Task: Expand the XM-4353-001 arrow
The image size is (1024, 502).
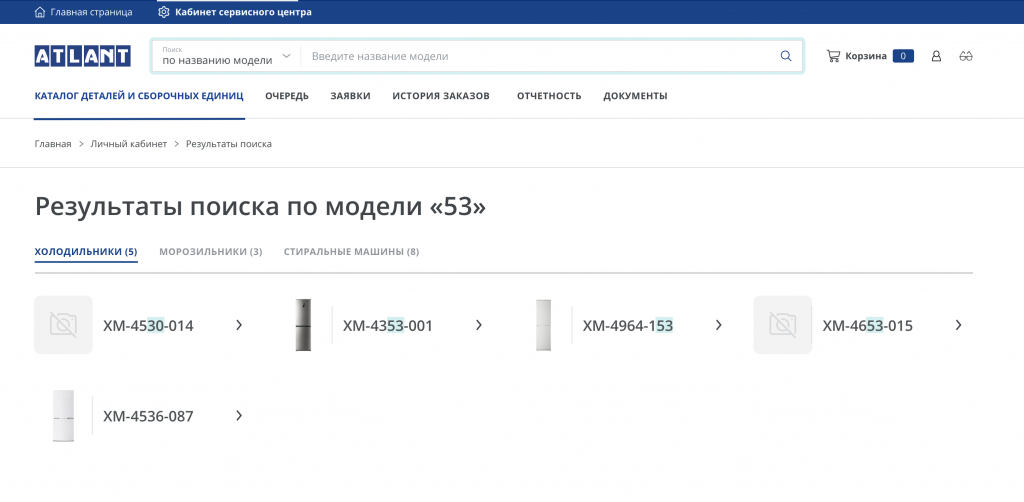Action: (479, 325)
